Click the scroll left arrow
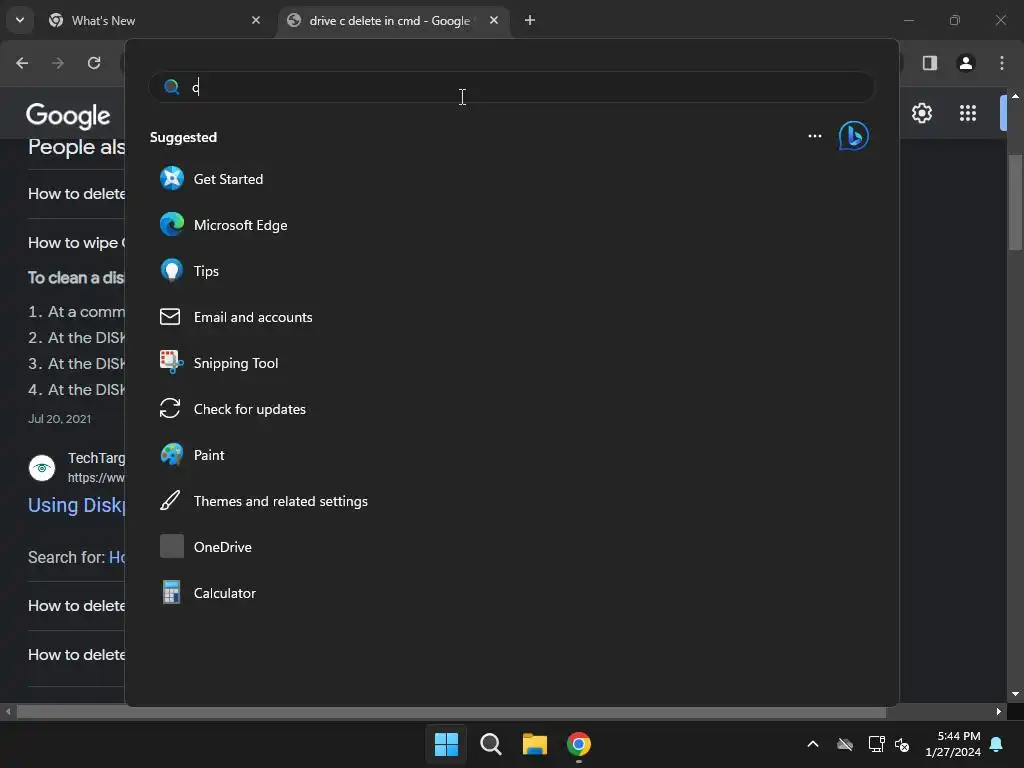The height and width of the screenshot is (768, 1024). (8, 712)
